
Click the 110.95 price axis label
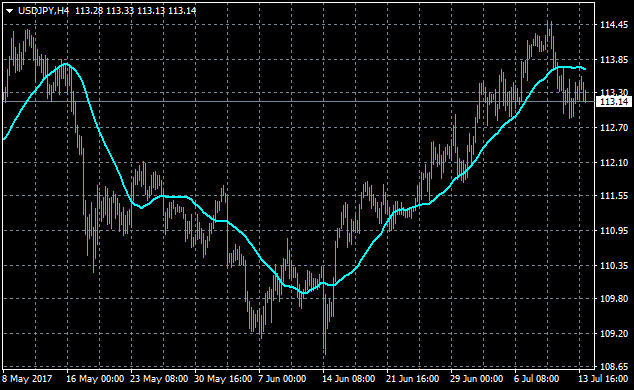pos(614,231)
